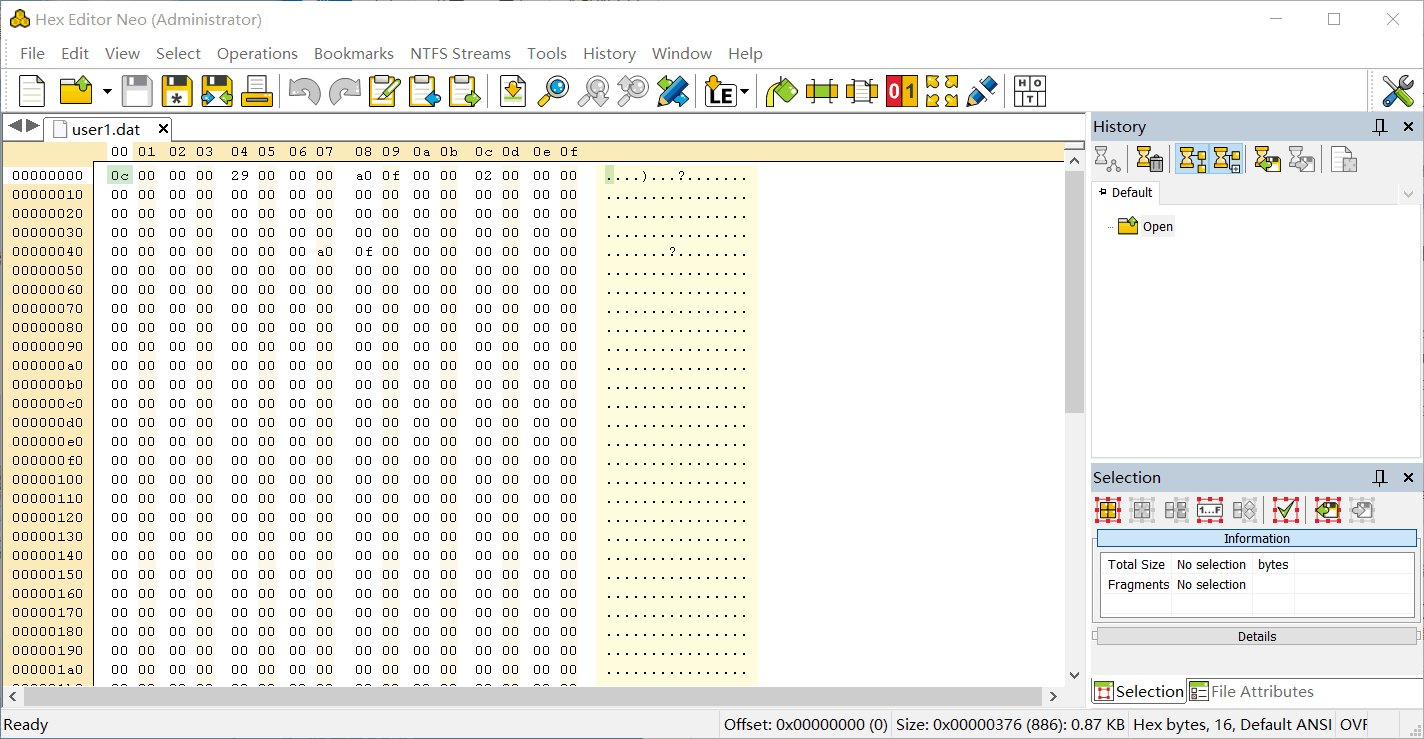Click the horizontal scrollbar right arrow
The height and width of the screenshot is (739, 1424).
point(1053,696)
